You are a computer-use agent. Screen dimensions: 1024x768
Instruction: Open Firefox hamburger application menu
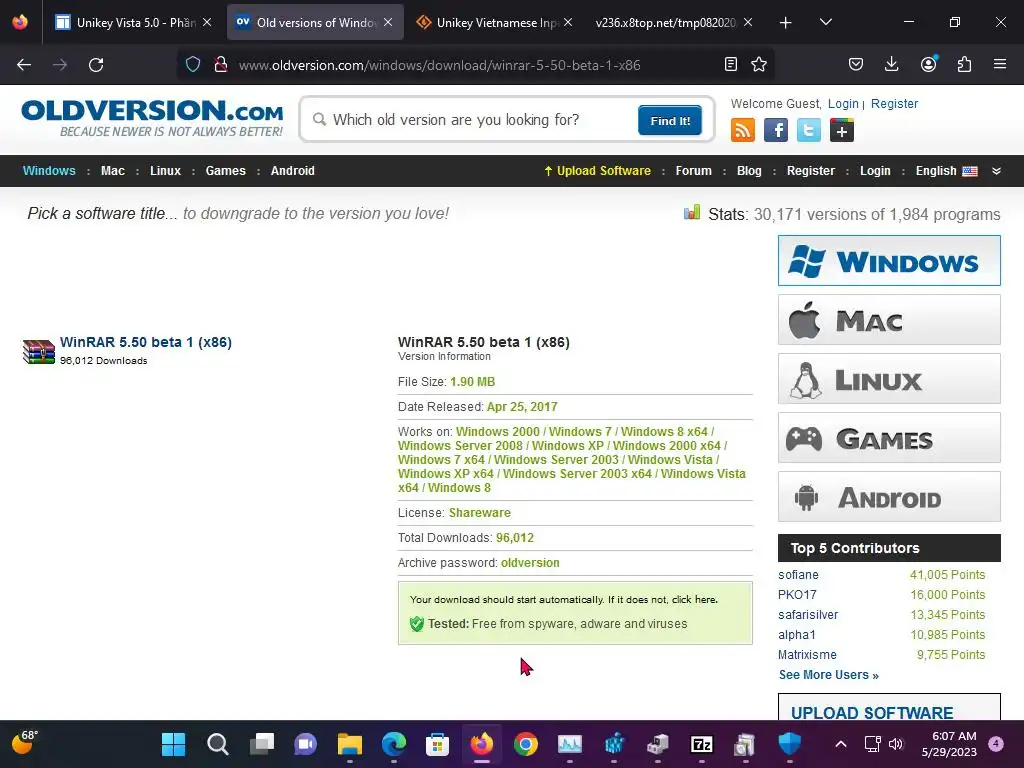pyautogui.click(x=1000, y=64)
